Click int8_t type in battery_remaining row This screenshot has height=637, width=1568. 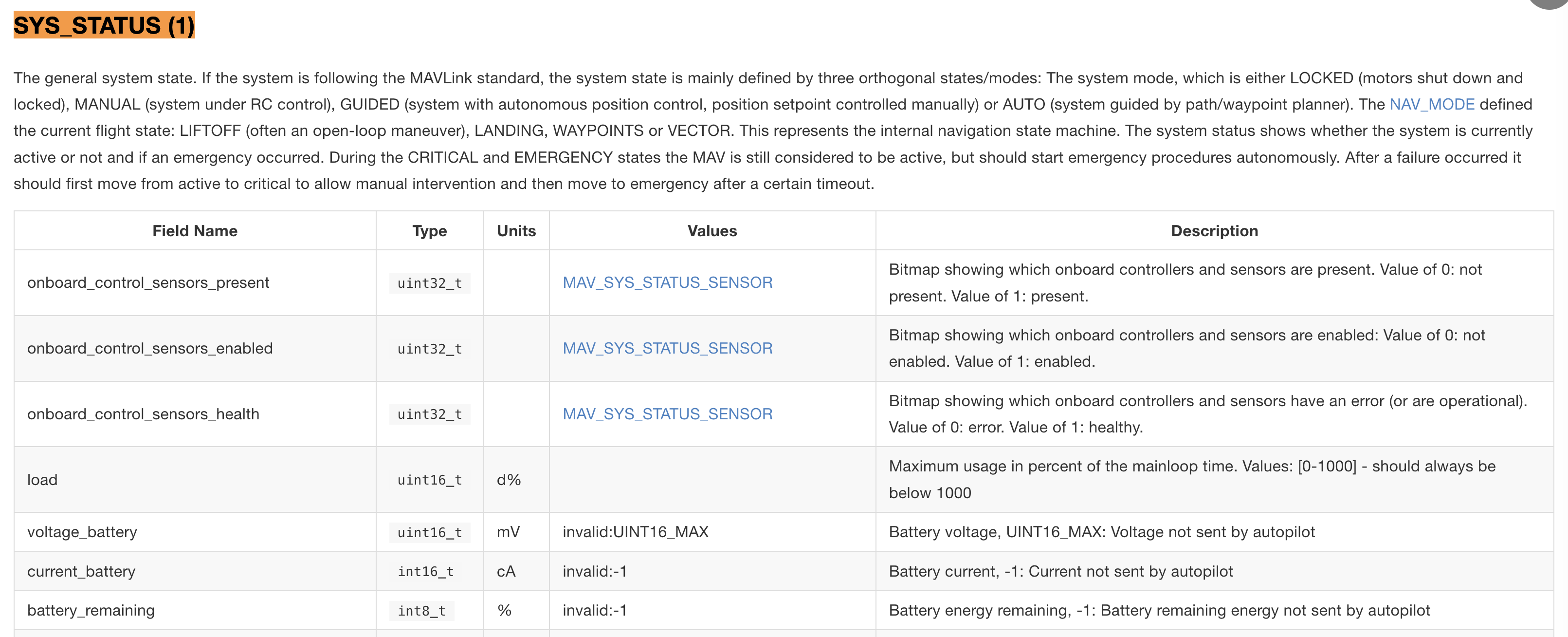(421, 611)
